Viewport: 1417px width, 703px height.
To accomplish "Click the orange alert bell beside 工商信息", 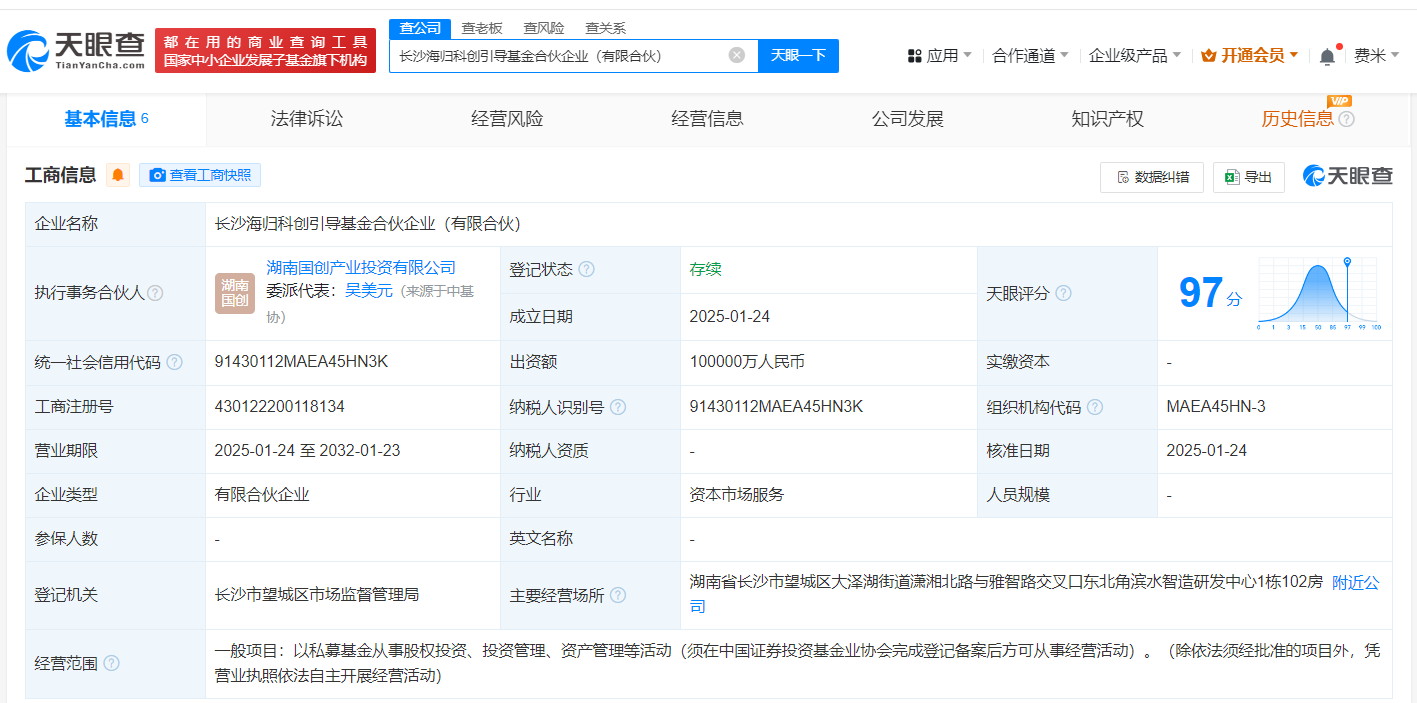I will point(118,176).
